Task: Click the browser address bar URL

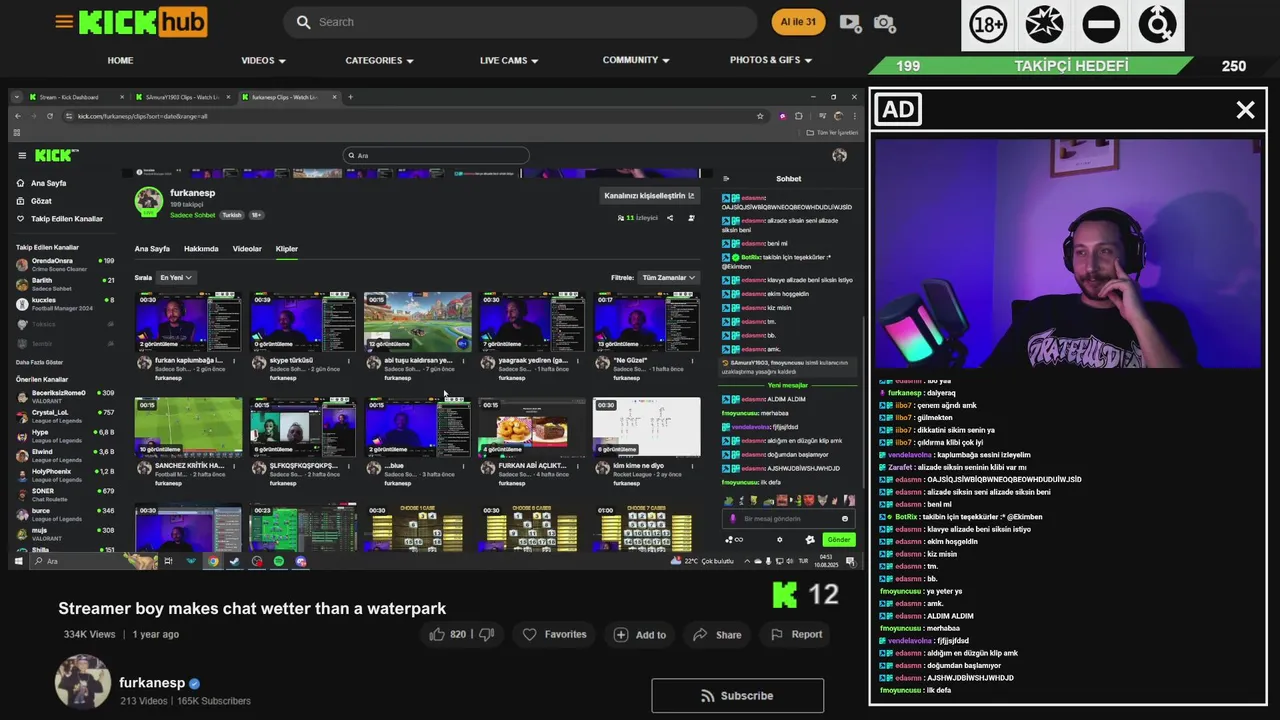Action: click(x=143, y=116)
